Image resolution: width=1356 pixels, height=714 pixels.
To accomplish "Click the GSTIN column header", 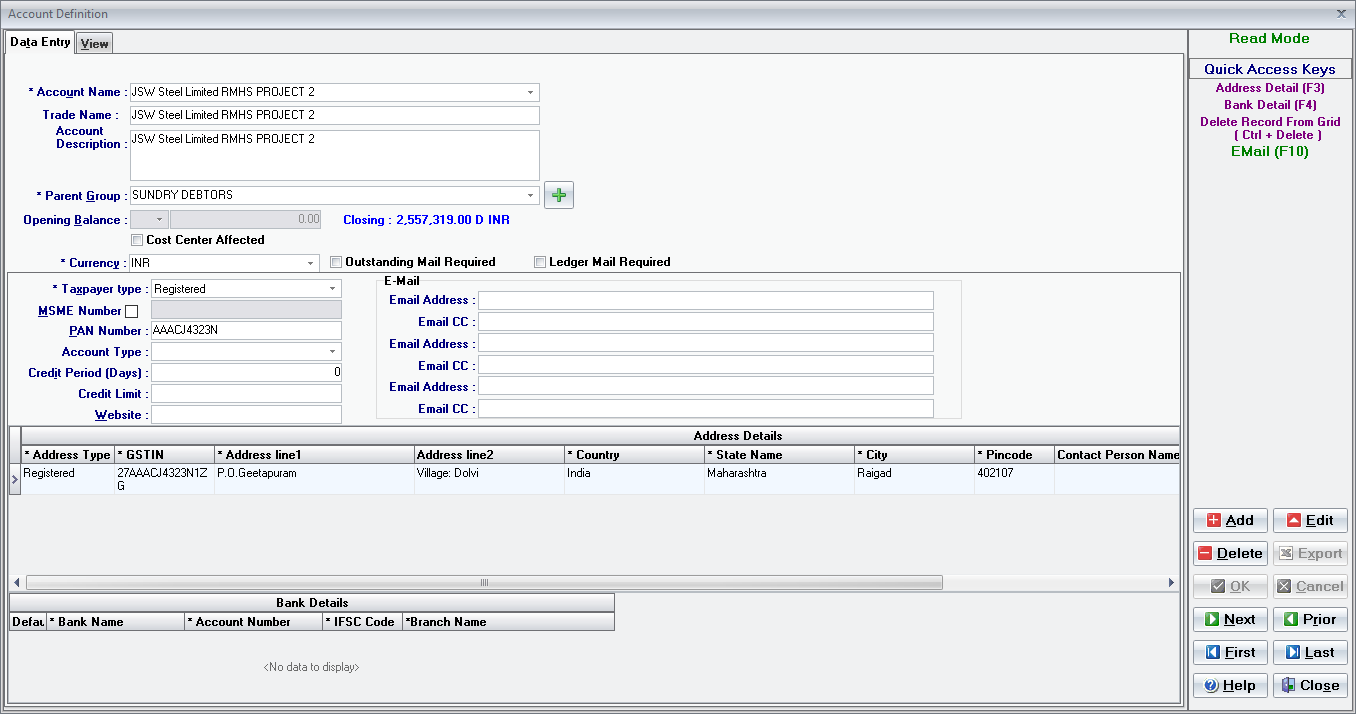I will point(164,455).
